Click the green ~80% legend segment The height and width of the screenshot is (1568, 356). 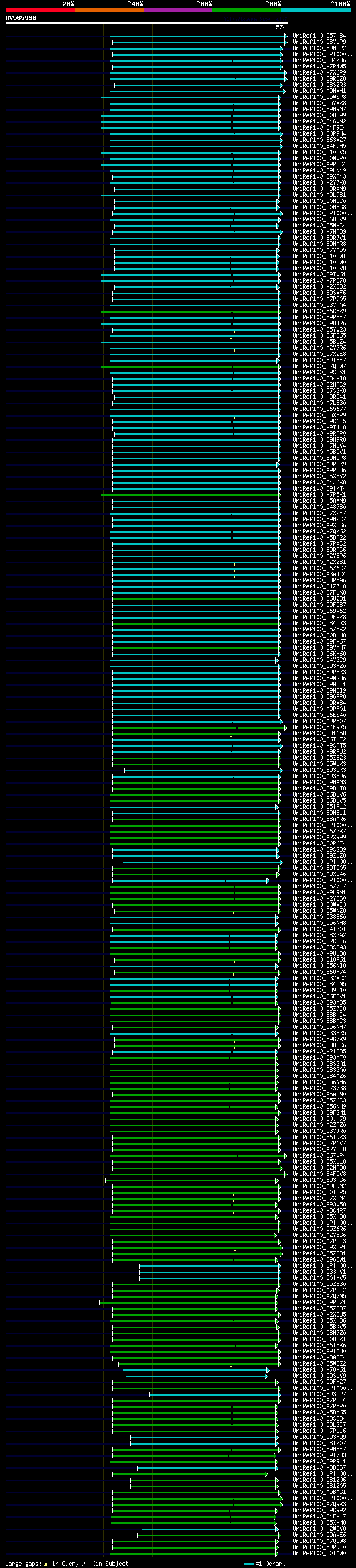pos(247,10)
